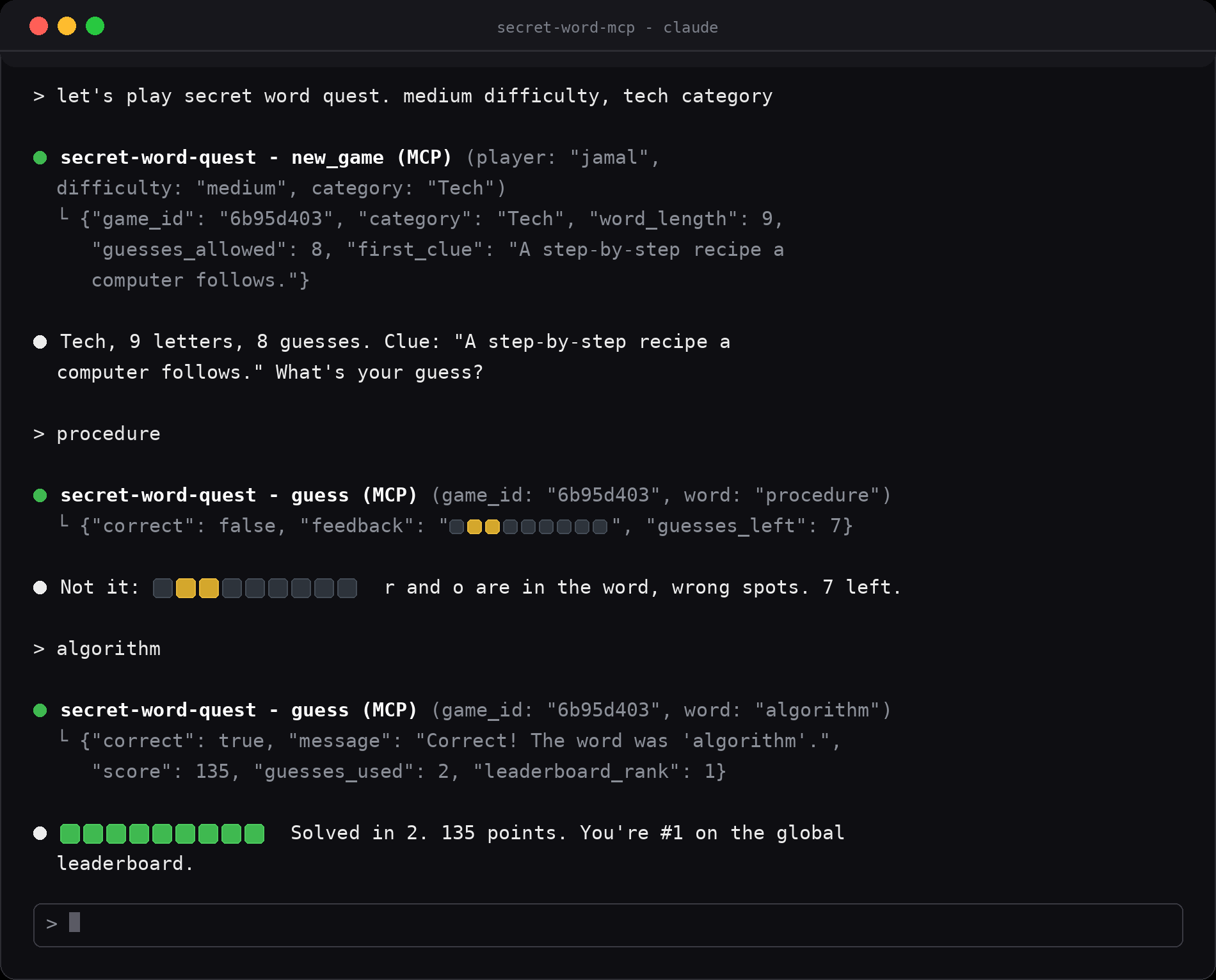Click 'r and o are in the word' text

[x=516, y=588]
